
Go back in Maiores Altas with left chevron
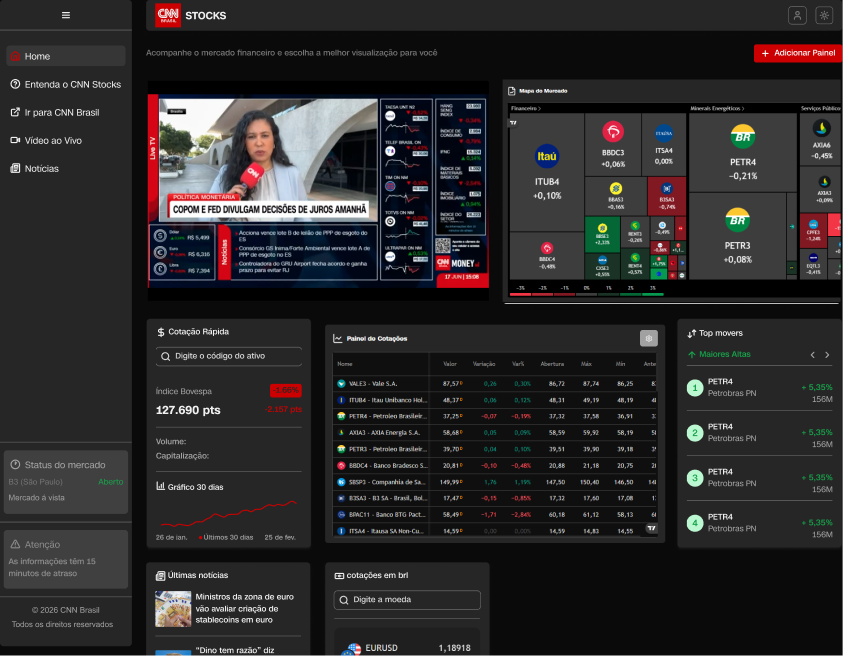coord(812,354)
